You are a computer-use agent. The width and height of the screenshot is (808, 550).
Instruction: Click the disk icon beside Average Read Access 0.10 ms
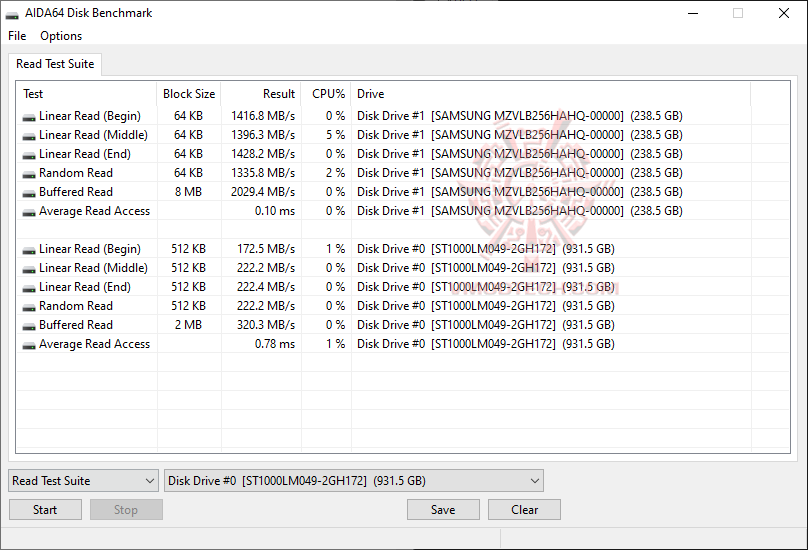(x=29, y=213)
